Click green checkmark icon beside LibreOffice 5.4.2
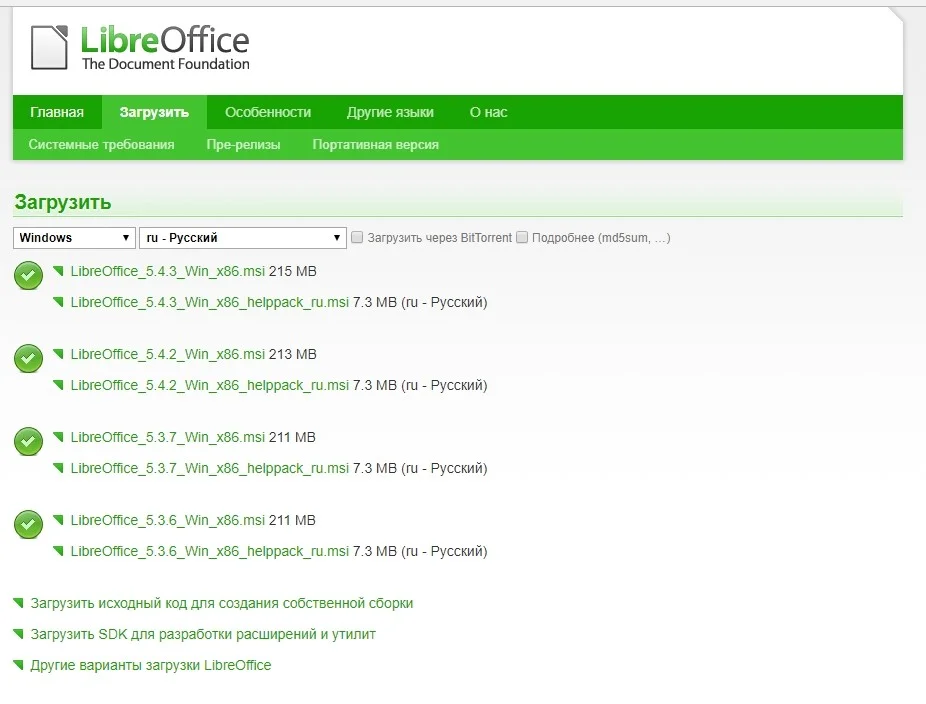Viewport: 926px width, 704px height. click(28, 358)
